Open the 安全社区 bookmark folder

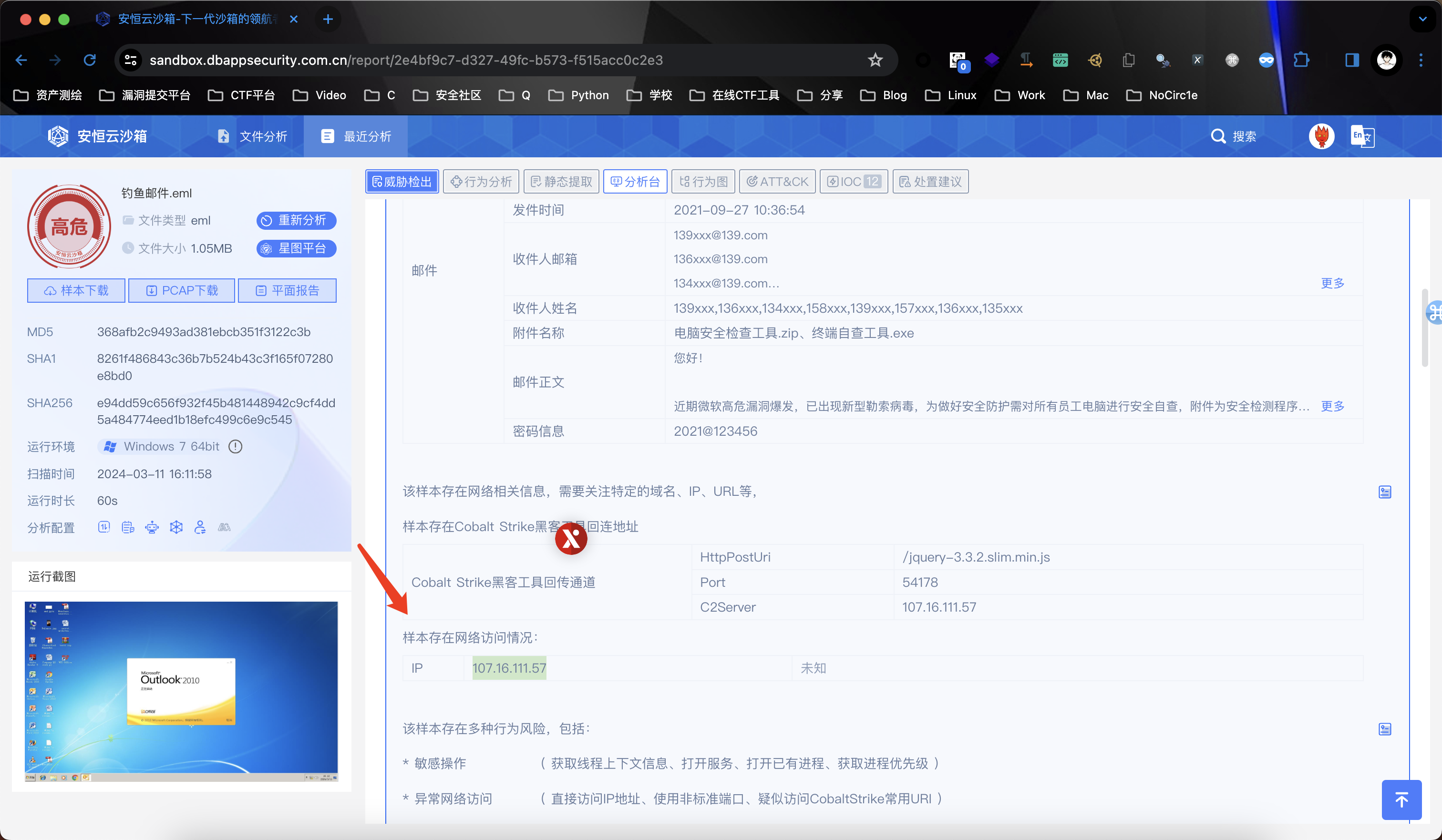447,95
